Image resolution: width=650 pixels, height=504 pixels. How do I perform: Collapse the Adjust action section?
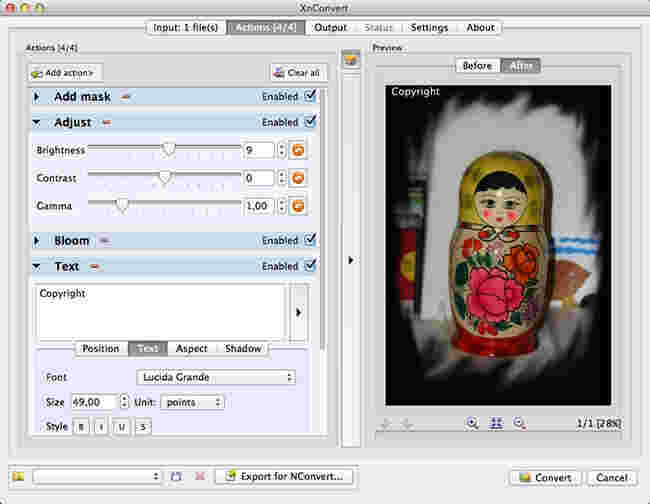click(37, 123)
